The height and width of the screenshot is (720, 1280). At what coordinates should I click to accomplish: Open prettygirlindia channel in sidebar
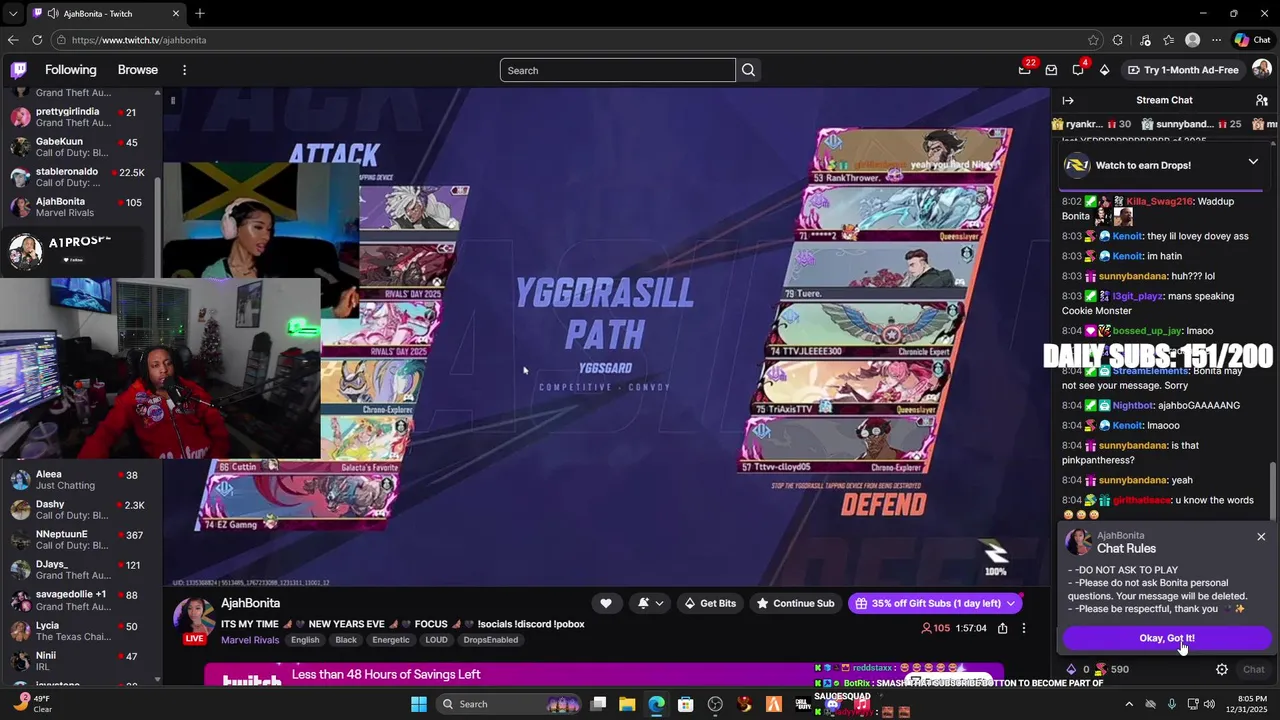(x=80, y=117)
